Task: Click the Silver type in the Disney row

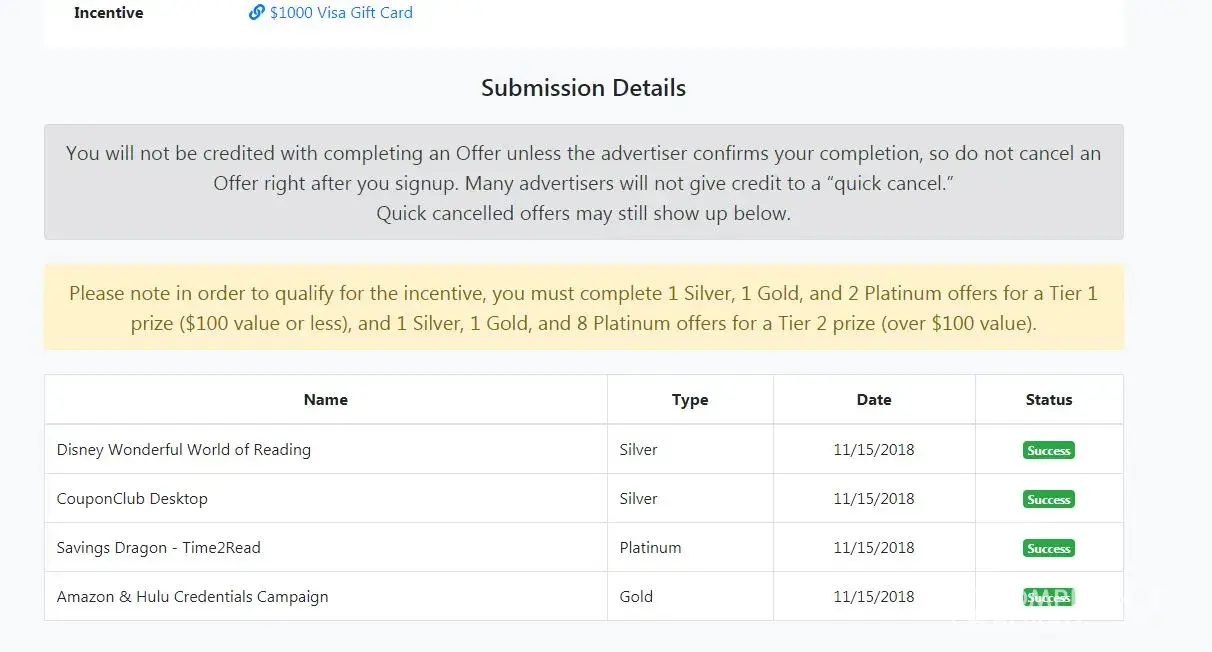Action: (639, 450)
